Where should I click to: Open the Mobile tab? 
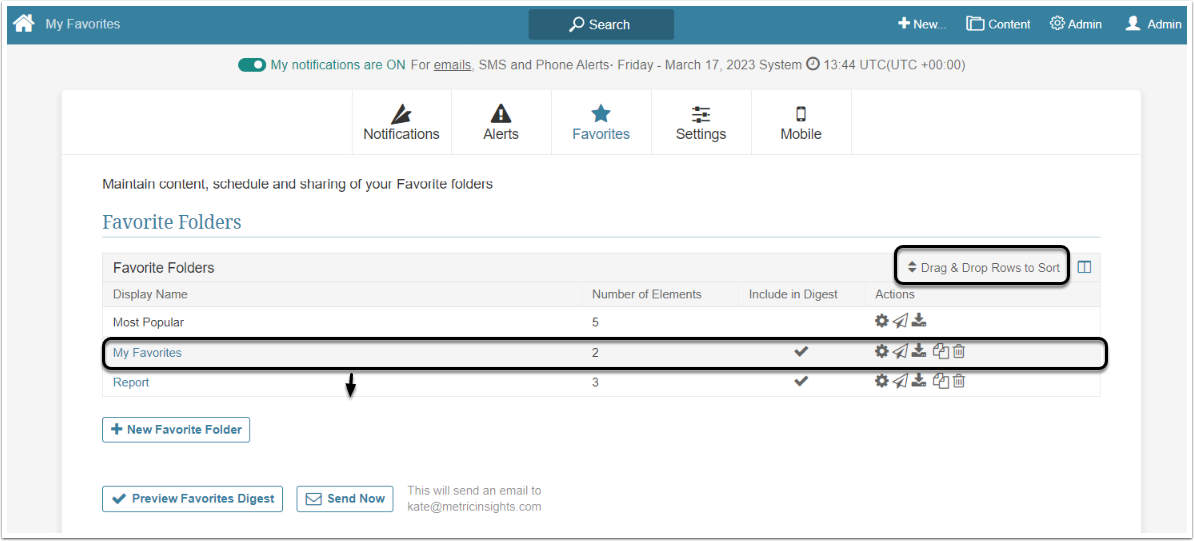click(x=801, y=122)
